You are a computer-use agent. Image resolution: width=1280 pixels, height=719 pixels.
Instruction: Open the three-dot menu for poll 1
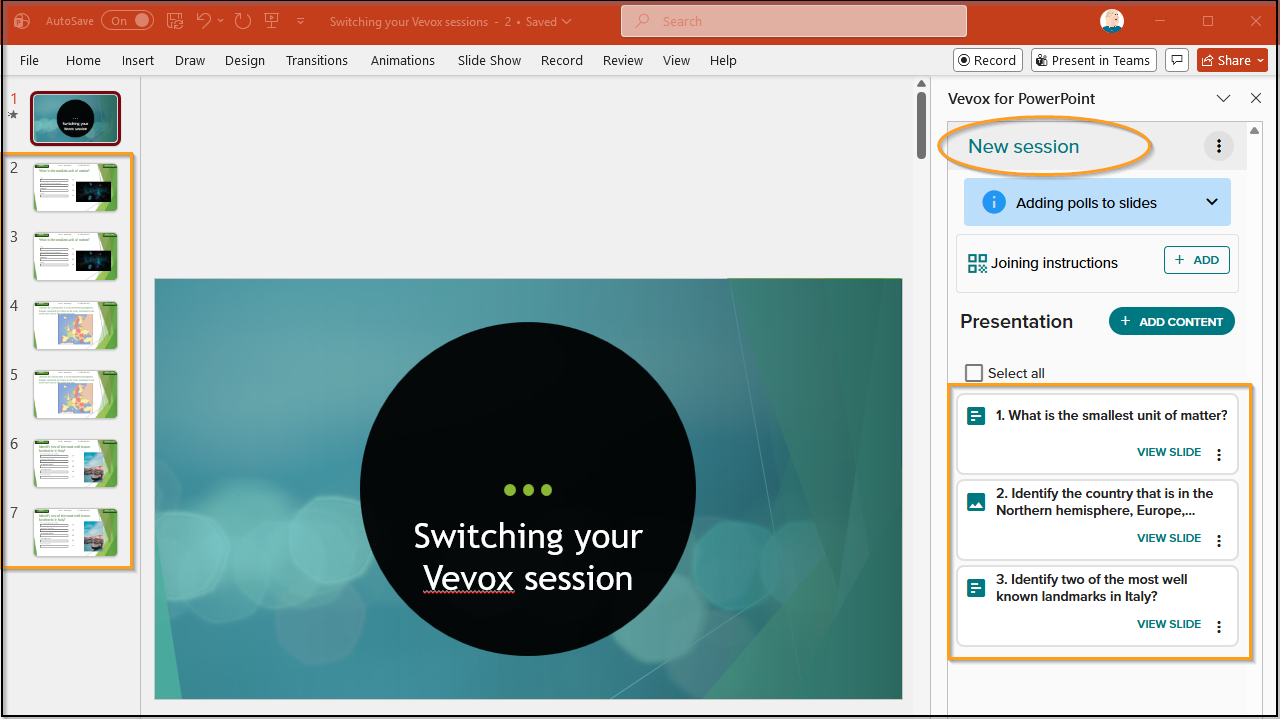point(1218,455)
